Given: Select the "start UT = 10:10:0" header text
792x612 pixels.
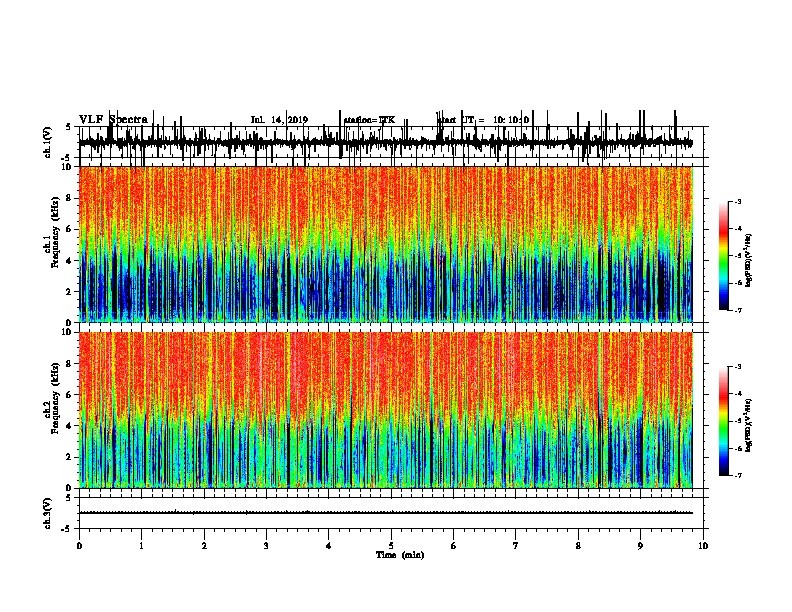Looking at the screenshot, I should point(483,120).
